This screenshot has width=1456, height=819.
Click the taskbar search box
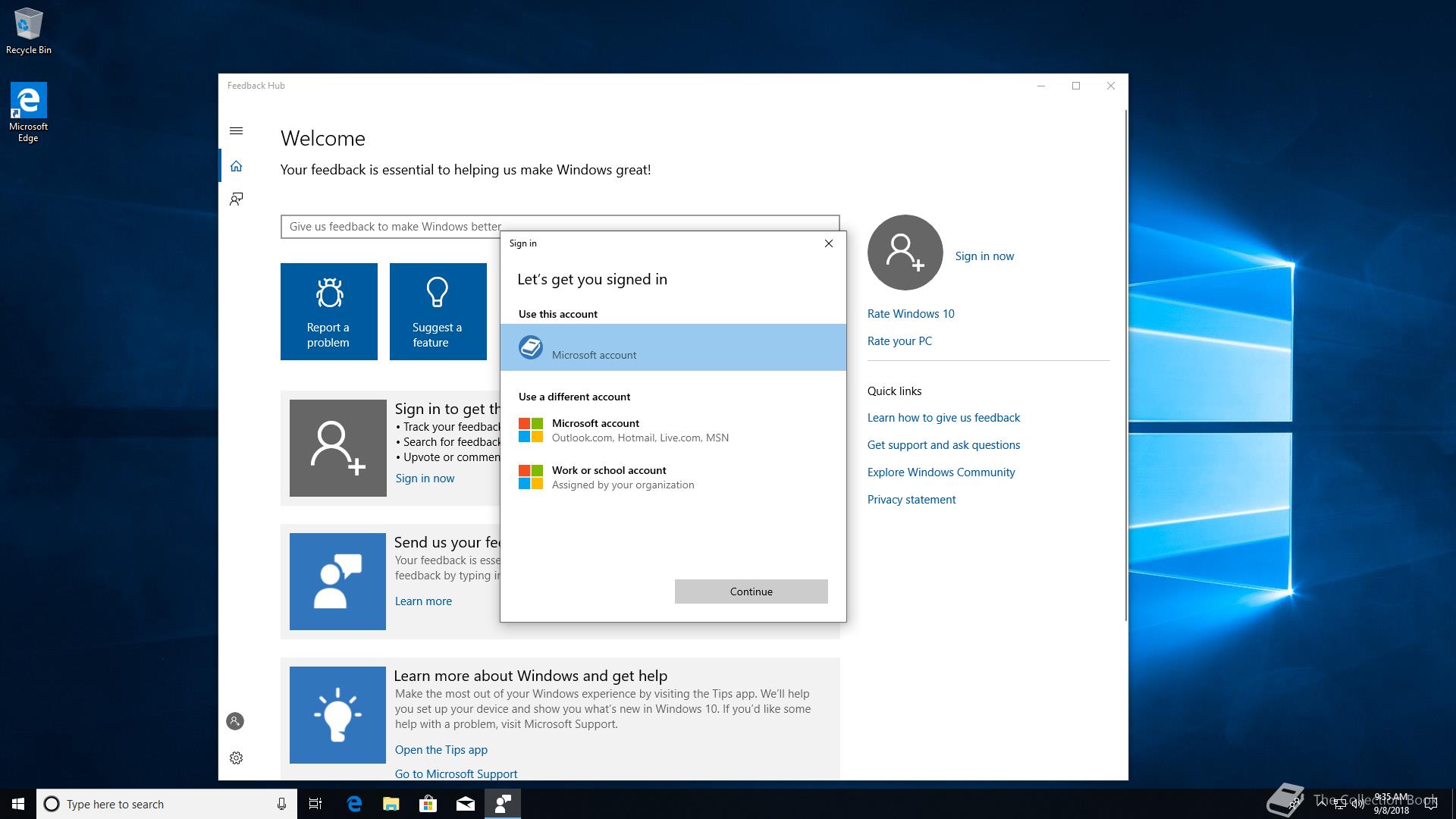coord(166,804)
